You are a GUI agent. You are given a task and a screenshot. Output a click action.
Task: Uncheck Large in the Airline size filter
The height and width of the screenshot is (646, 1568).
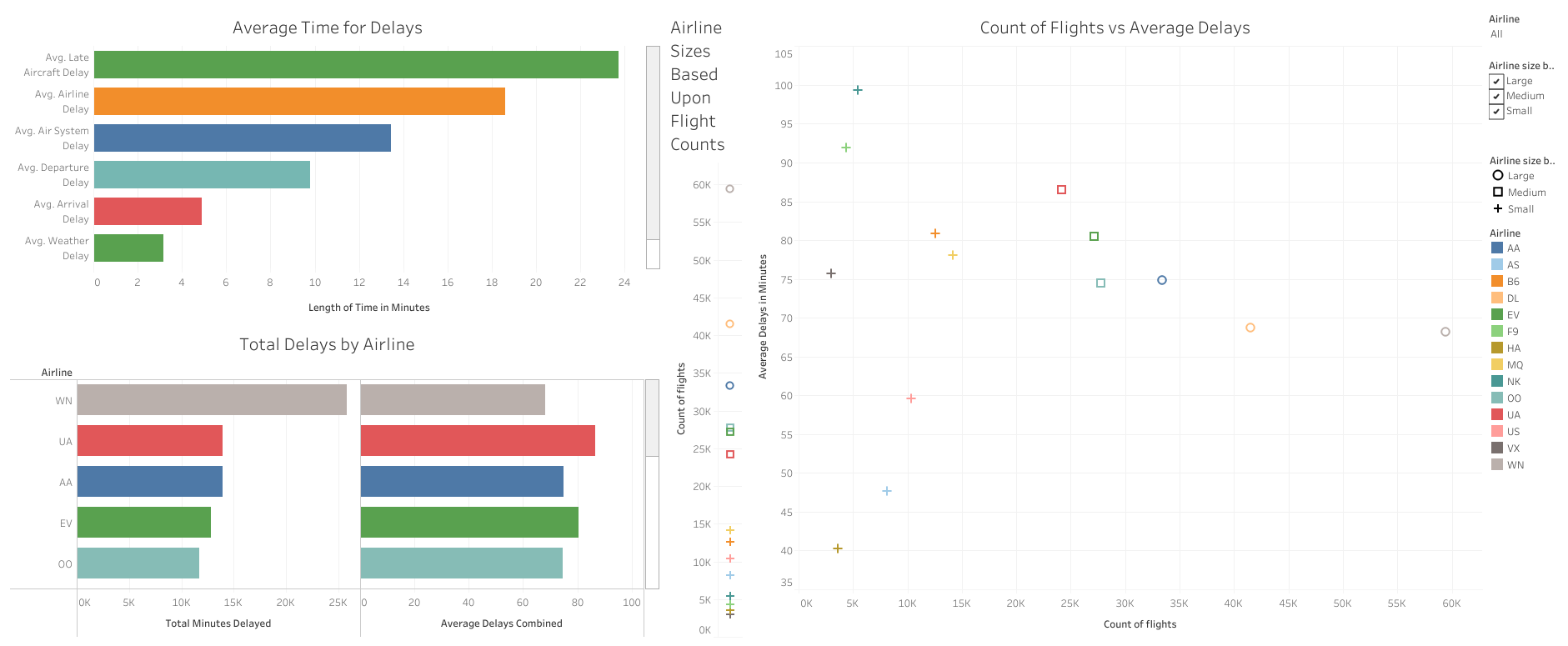click(x=1496, y=81)
